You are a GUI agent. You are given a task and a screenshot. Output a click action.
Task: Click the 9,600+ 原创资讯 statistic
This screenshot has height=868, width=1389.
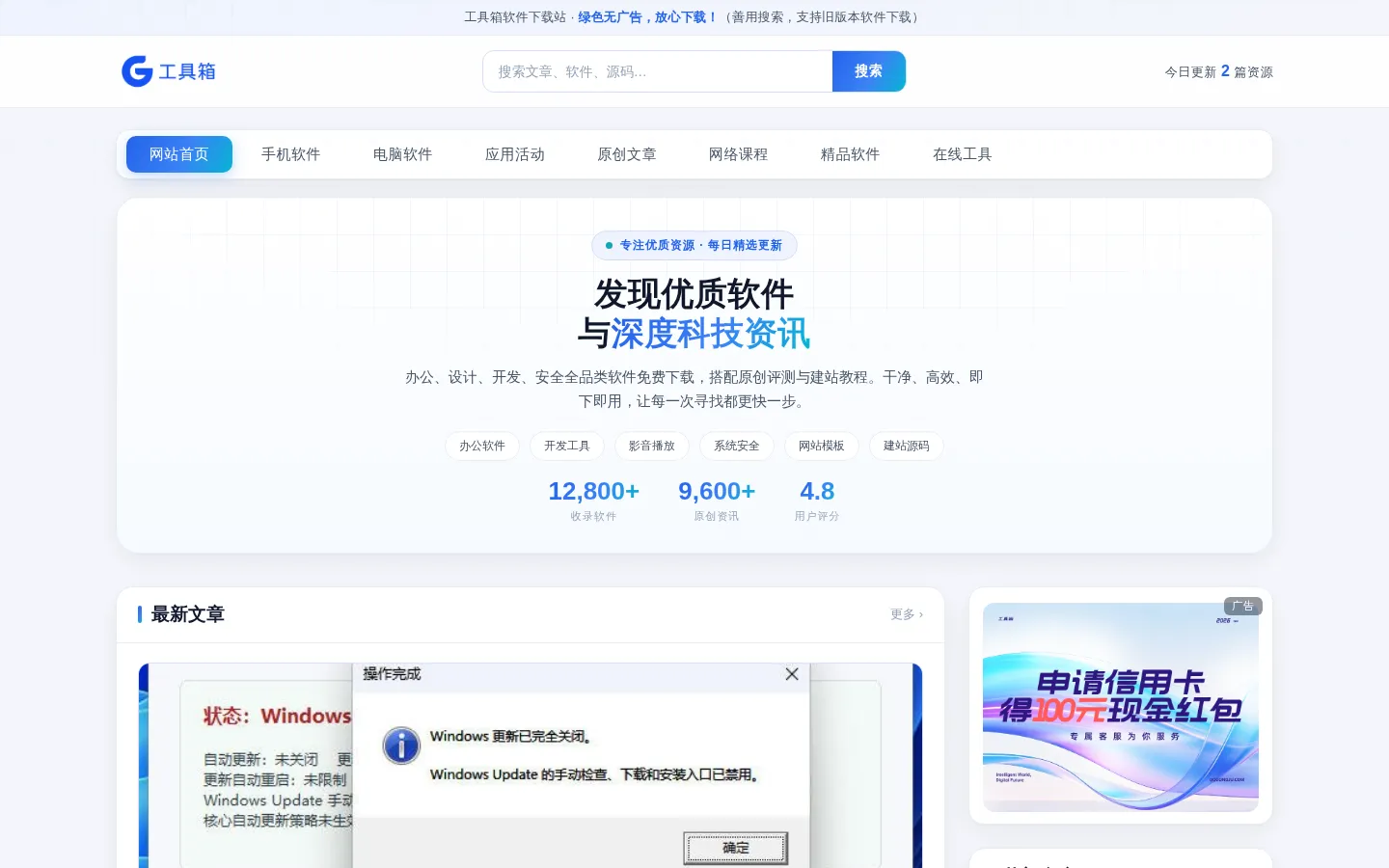[717, 501]
